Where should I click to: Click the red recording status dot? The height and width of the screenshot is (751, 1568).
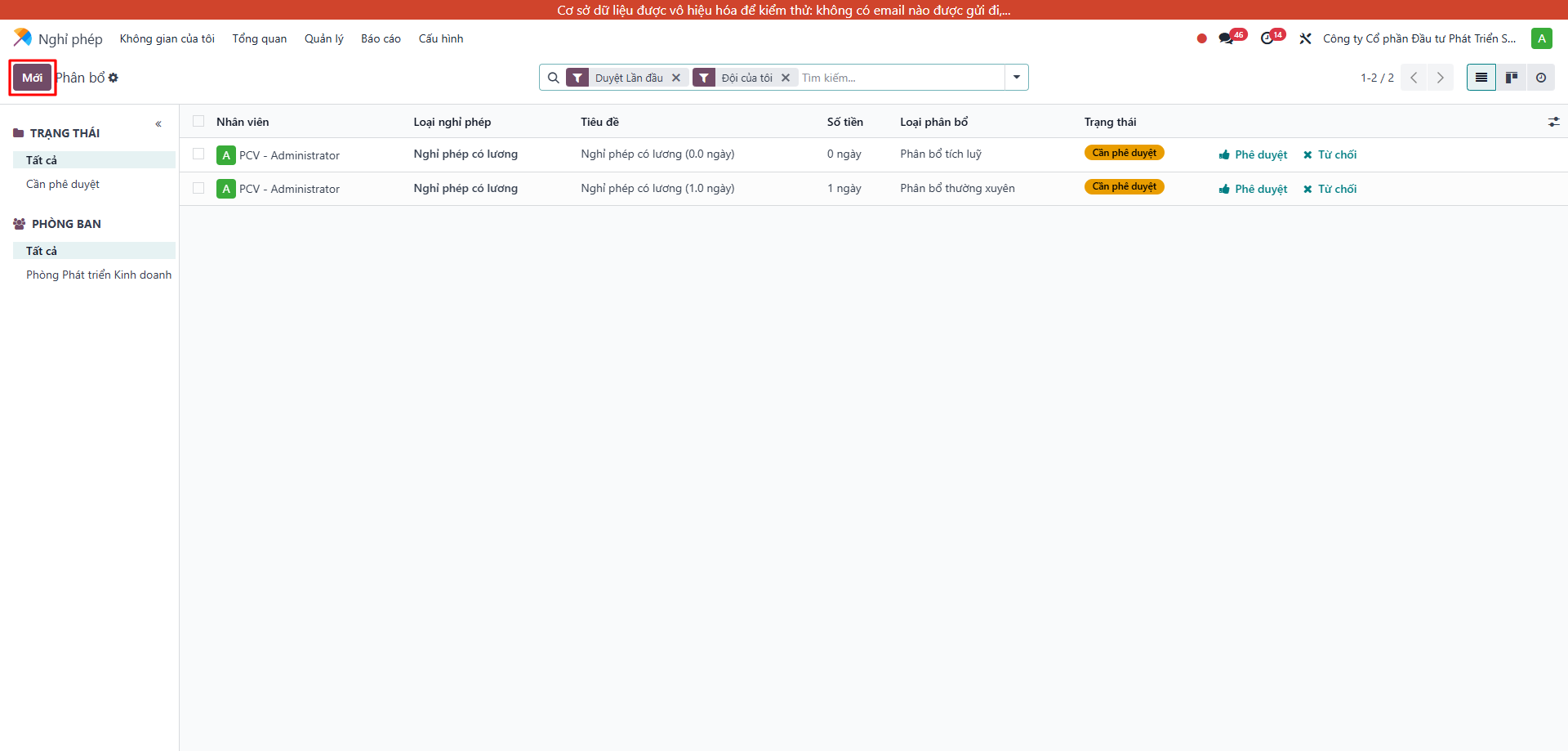click(1201, 38)
